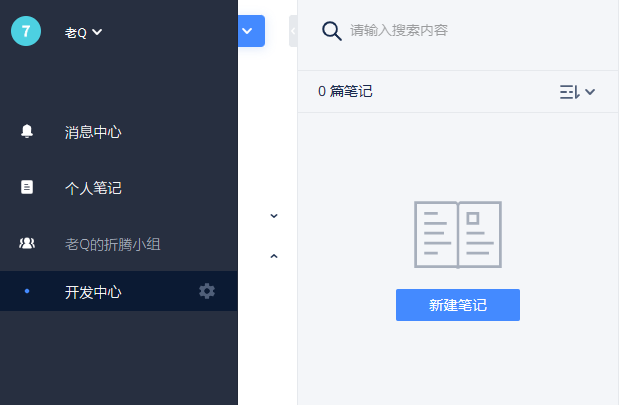Click the bell icon for 消息中心

click(27, 131)
